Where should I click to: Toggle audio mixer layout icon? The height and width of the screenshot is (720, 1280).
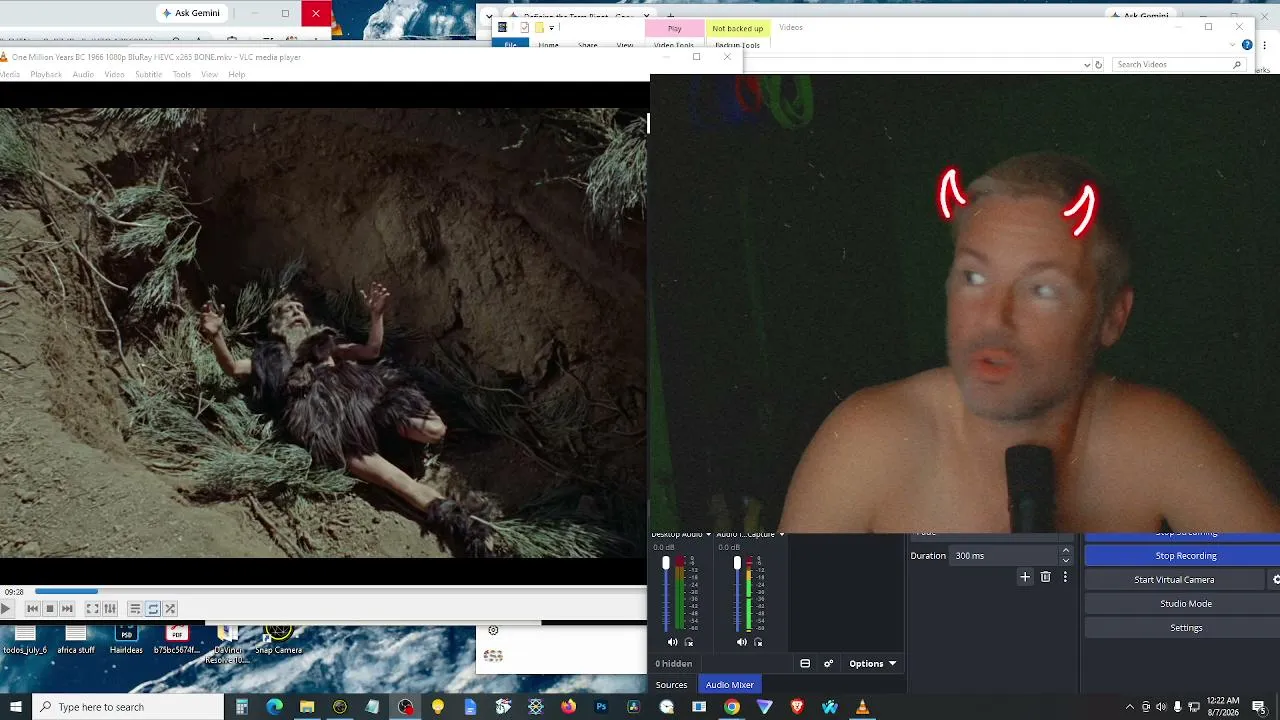pyautogui.click(x=805, y=664)
